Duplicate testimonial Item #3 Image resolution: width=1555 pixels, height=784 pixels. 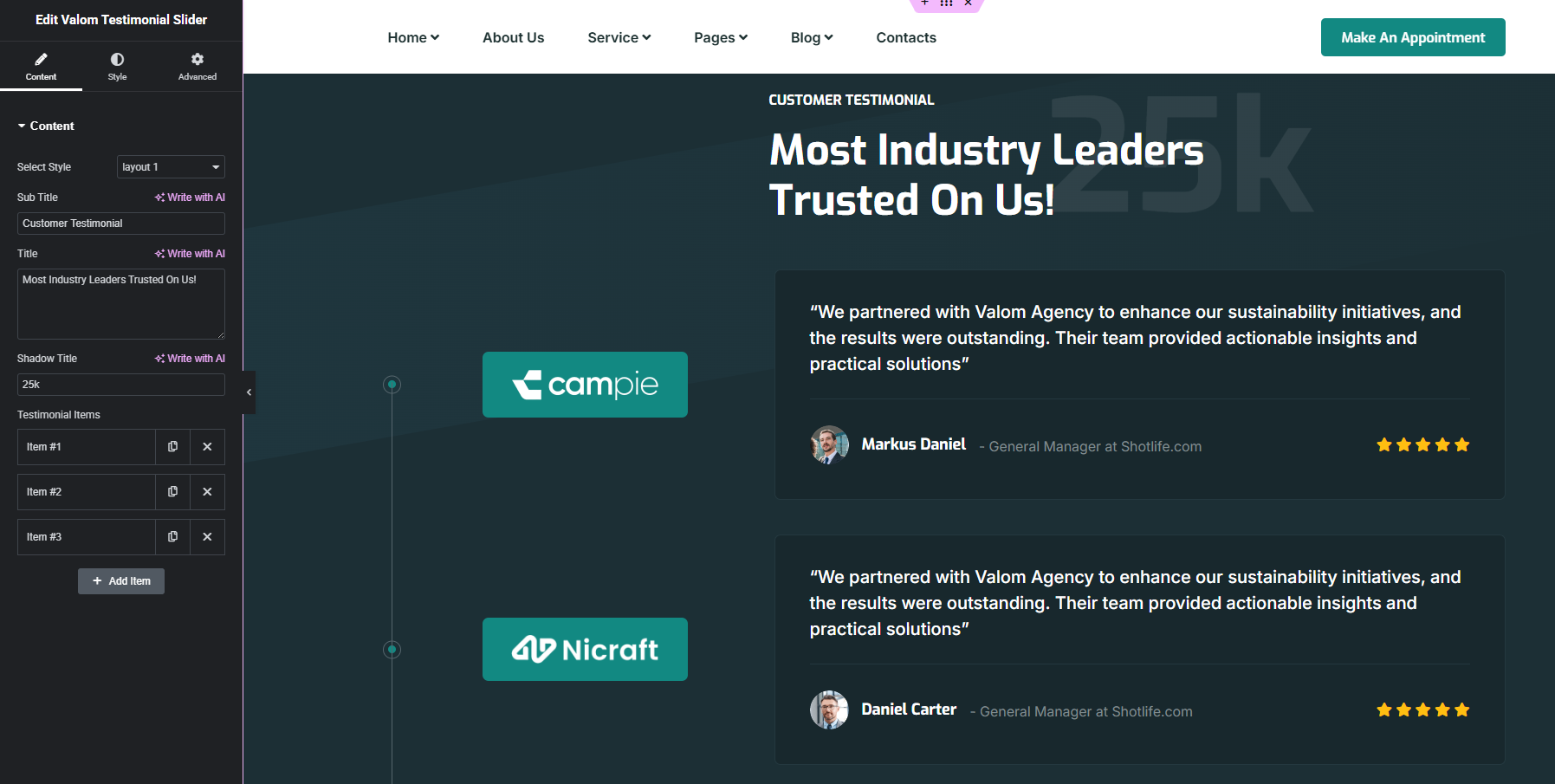[172, 537]
